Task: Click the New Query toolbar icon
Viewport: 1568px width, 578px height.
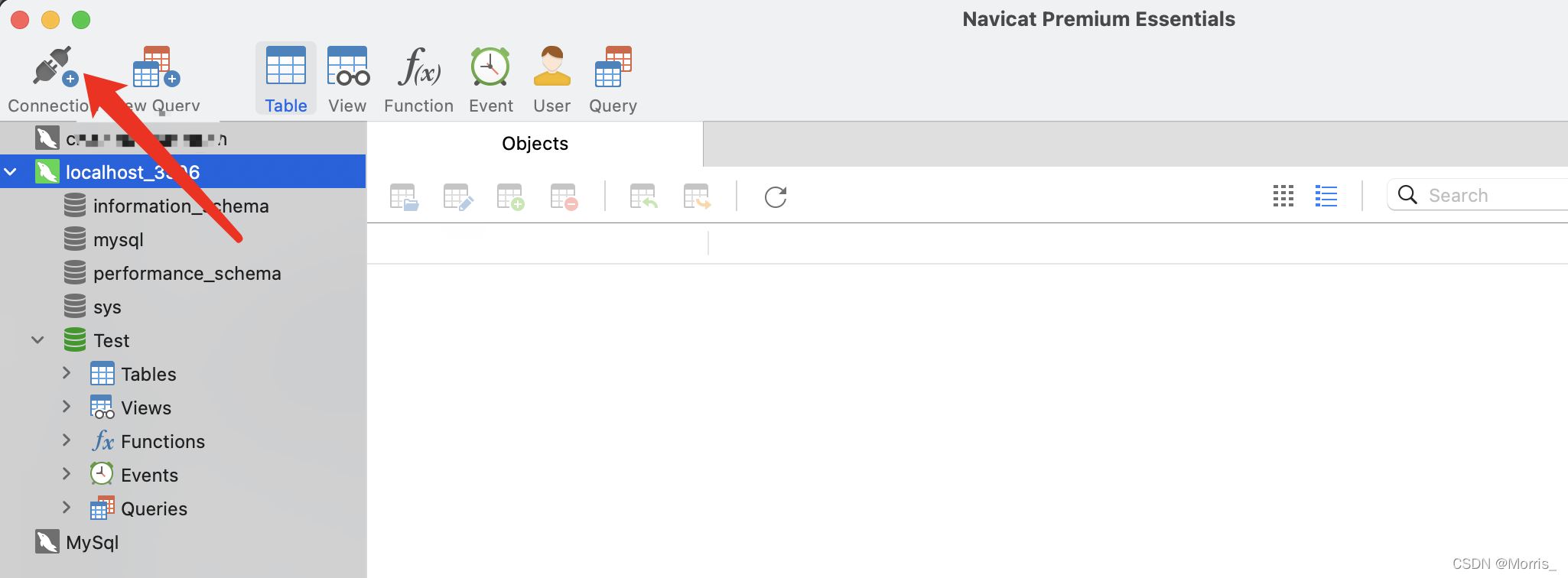Action: pyautogui.click(x=157, y=67)
